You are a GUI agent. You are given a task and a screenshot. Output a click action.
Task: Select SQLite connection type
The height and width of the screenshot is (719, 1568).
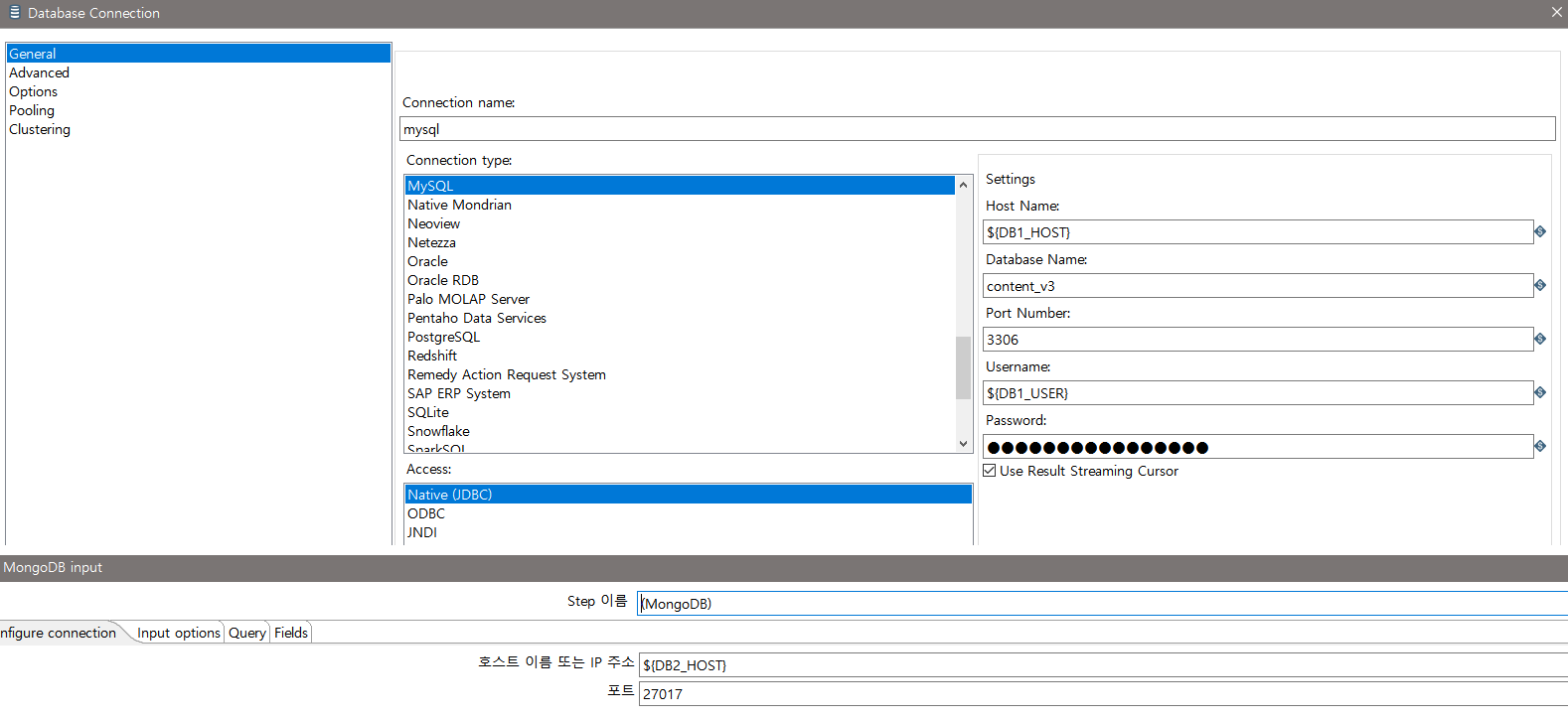680,412
